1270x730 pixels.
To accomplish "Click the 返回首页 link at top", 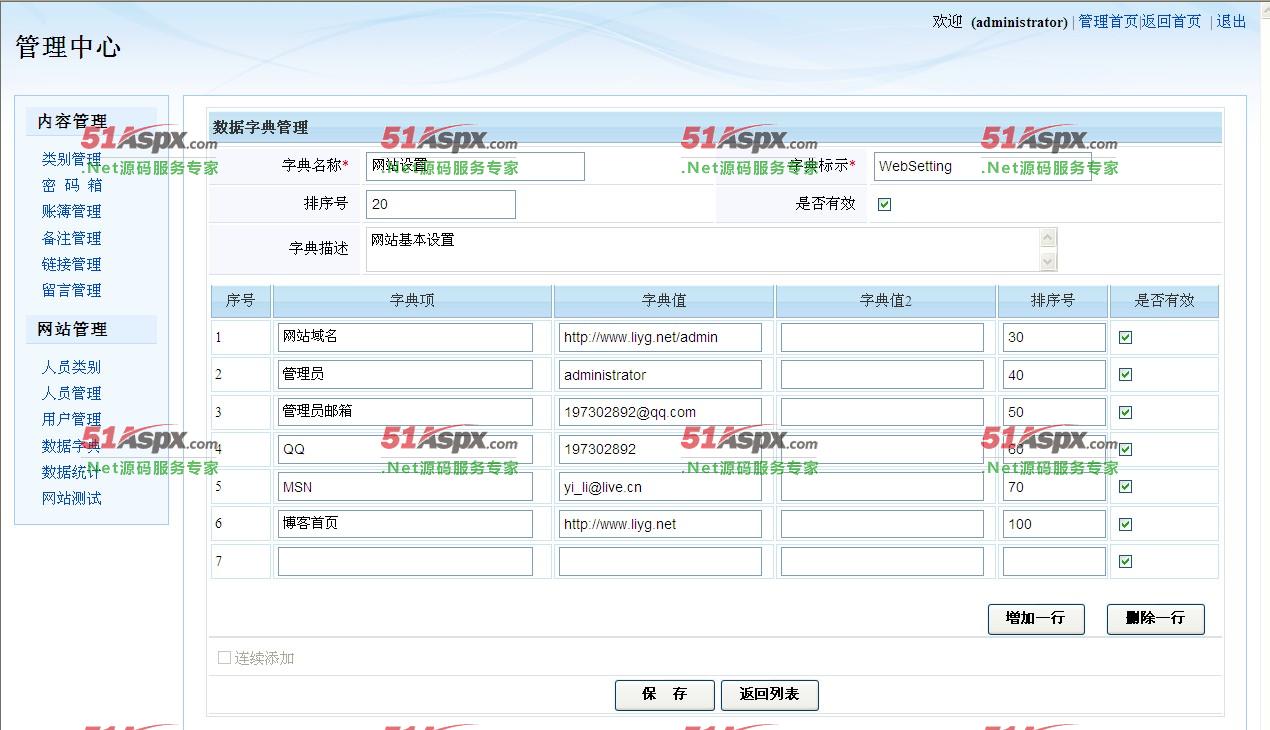I will point(1171,21).
